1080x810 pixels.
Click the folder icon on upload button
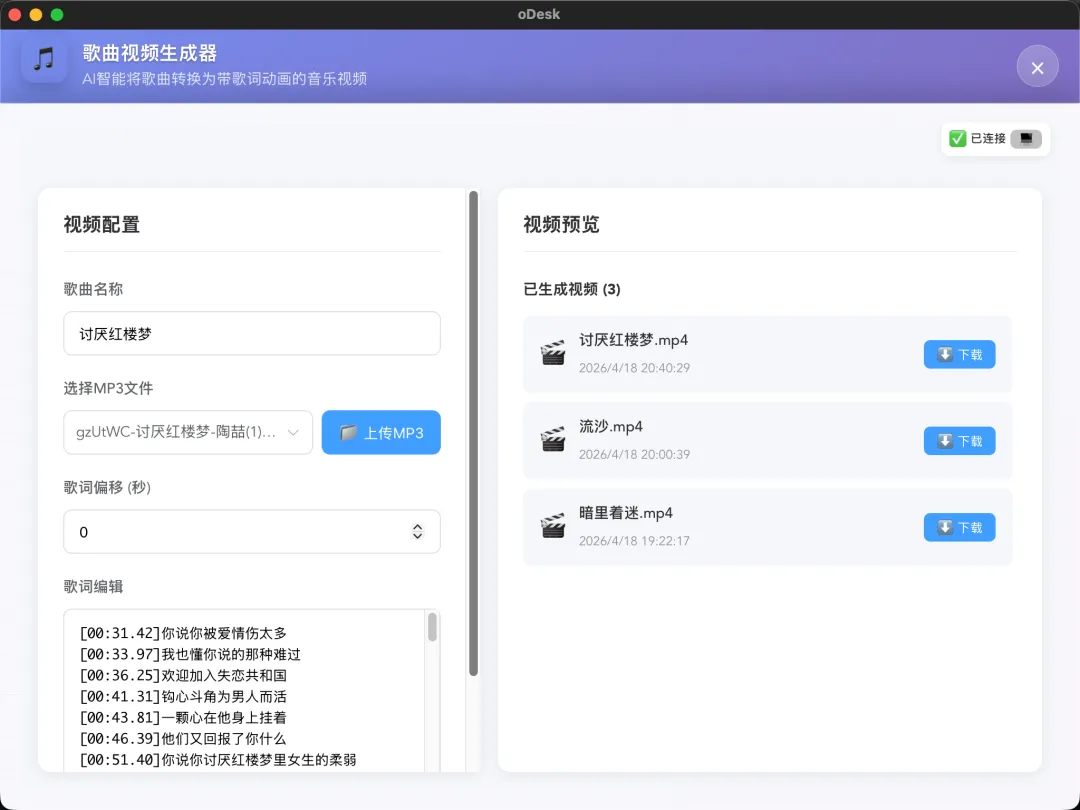pos(349,433)
